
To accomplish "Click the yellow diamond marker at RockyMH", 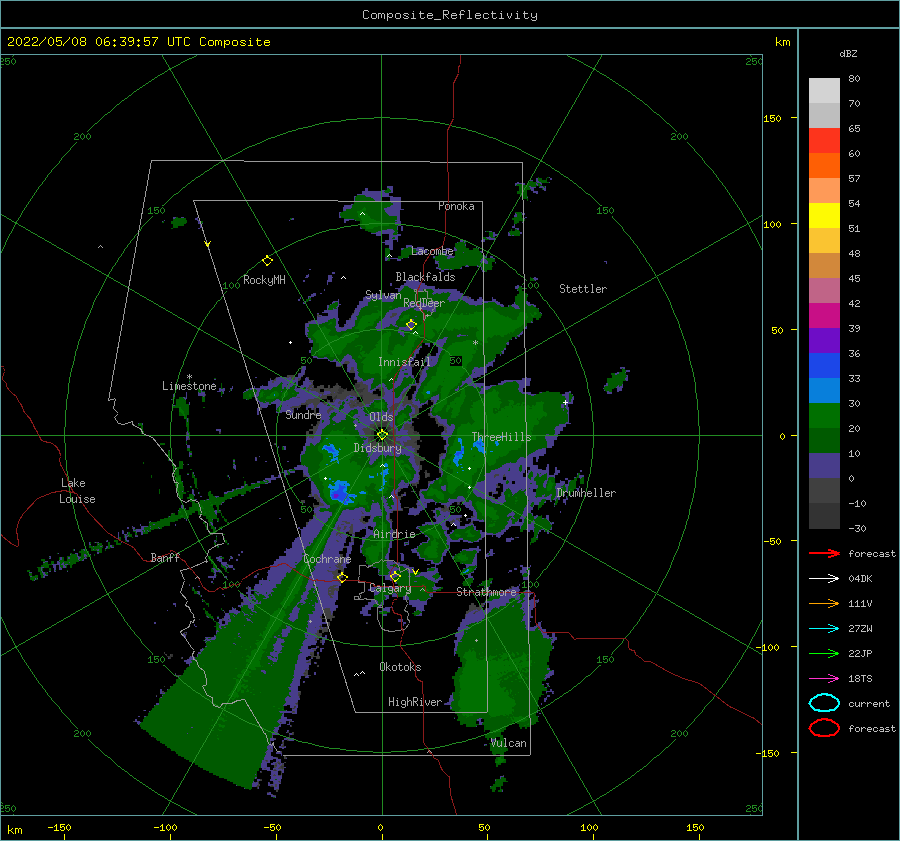I will (267, 261).
